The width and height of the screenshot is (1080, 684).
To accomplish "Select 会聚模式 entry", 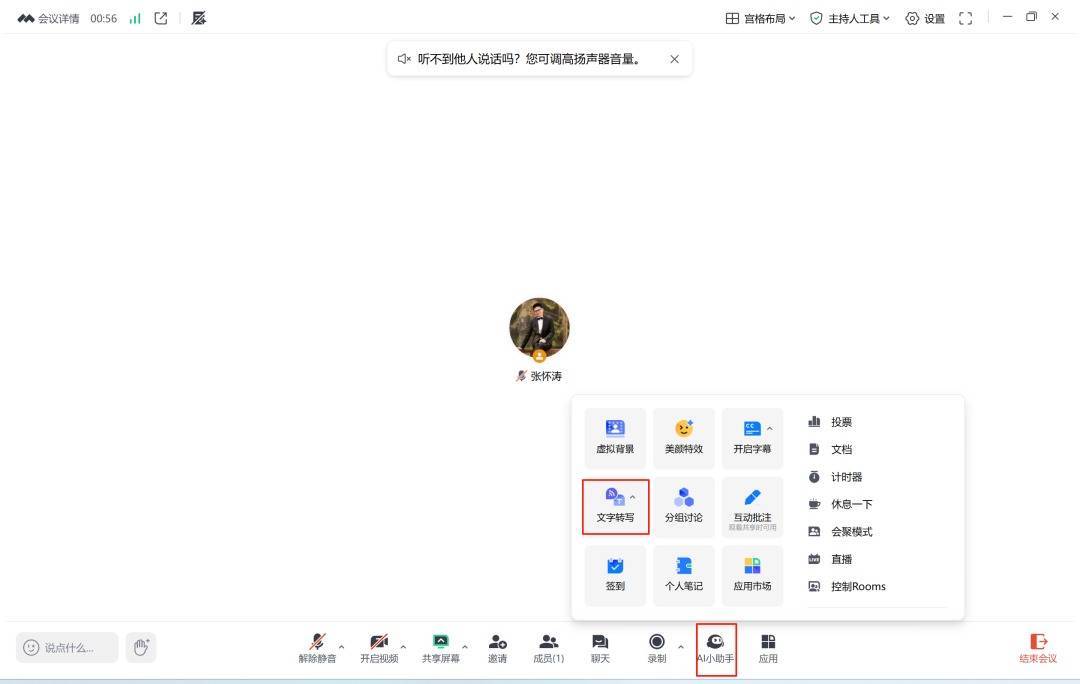I will pyautogui.click(x=840, y=532).
